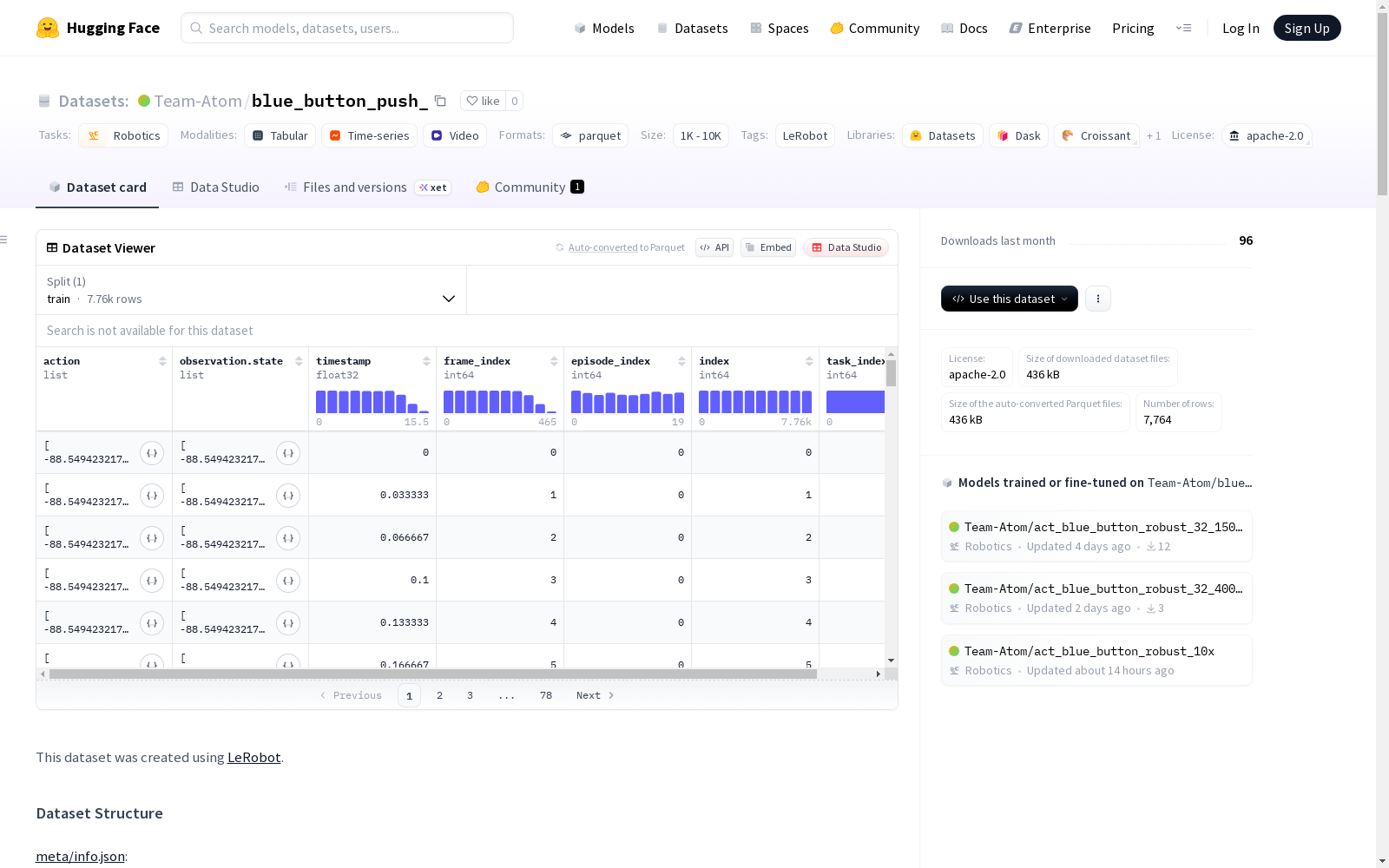Click the Sign Up button

tap(1307, 28)
